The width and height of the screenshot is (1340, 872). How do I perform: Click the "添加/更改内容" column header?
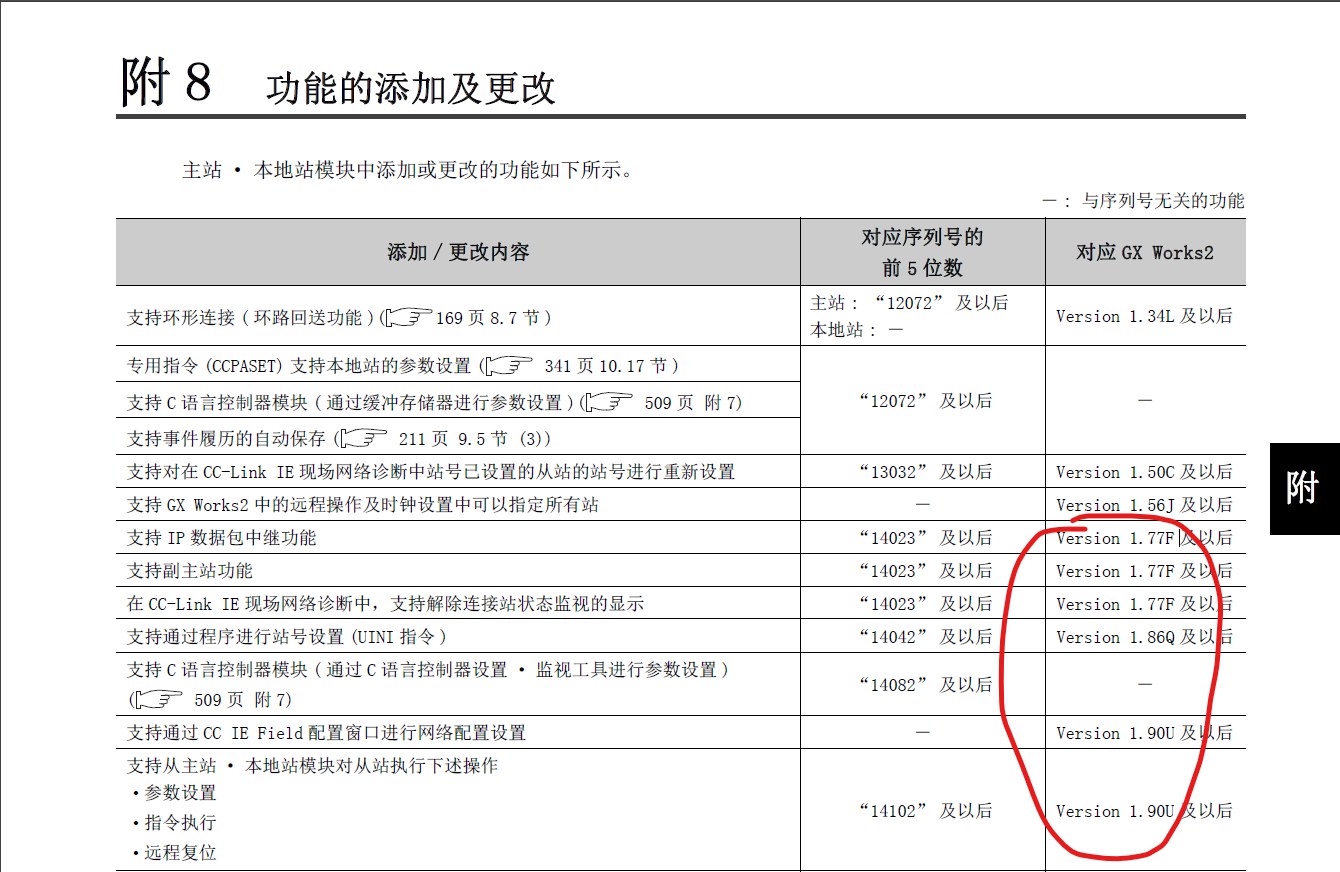(458, 252)
